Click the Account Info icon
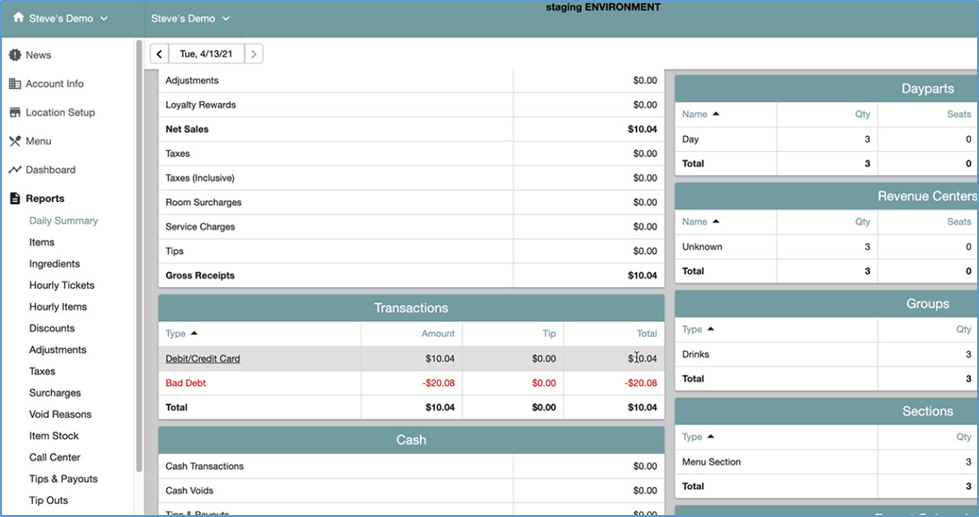The image size is (979, 517). coord(15,84)
